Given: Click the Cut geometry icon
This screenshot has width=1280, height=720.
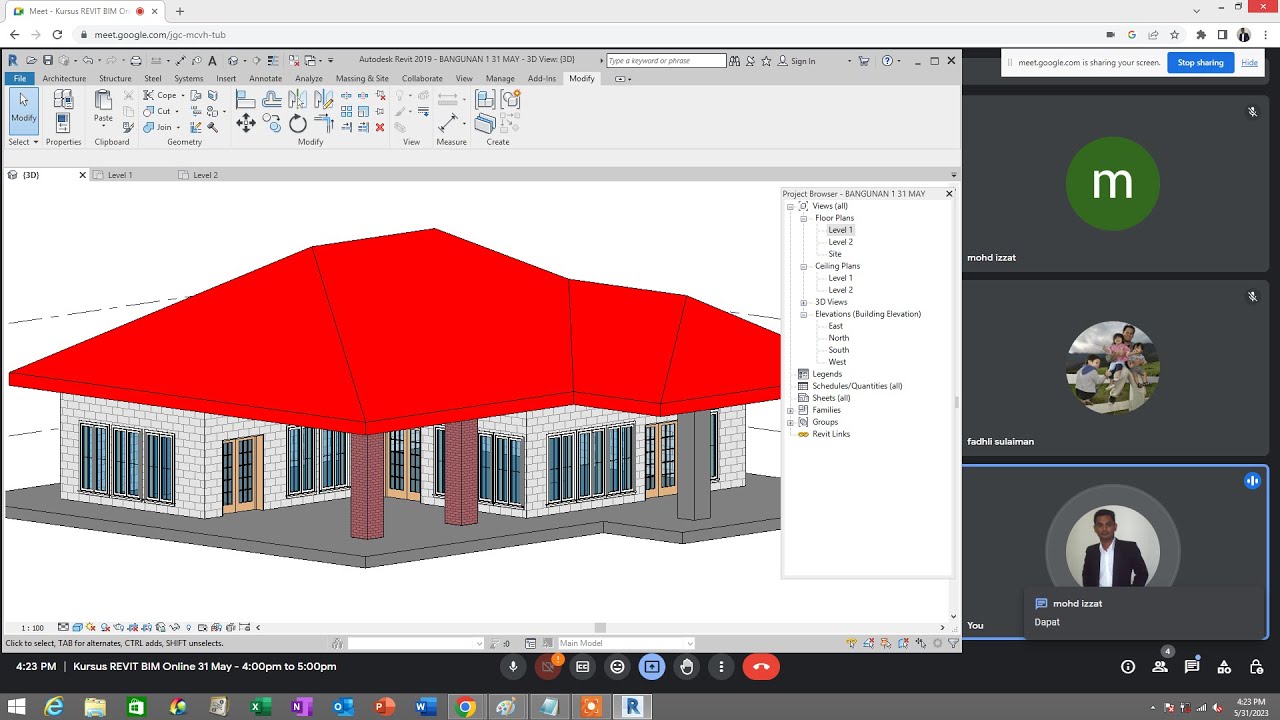Looking at the screenshot, I should tap(148, 111).
